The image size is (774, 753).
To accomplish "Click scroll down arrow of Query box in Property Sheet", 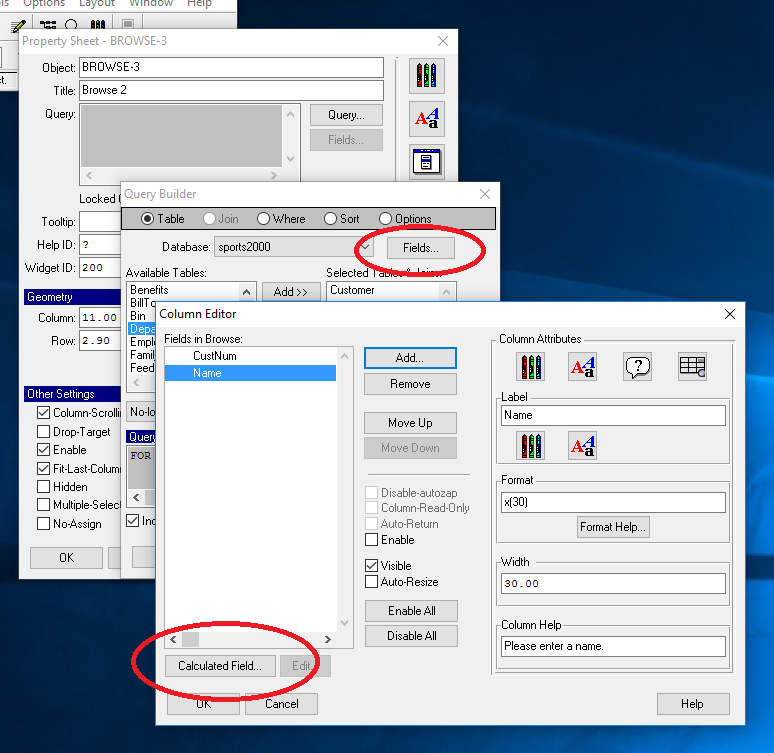I will (x=290, y=159).
